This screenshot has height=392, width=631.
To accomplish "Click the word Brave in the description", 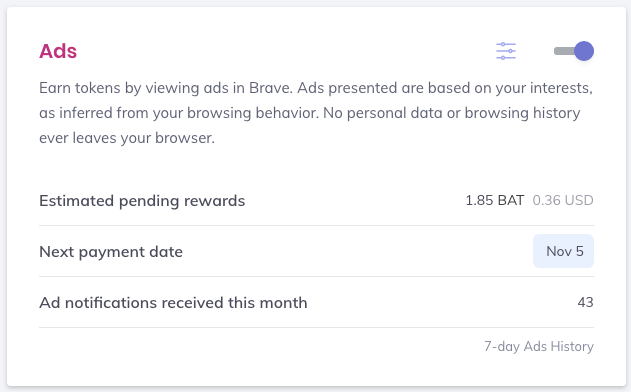I will click(270, 88).
